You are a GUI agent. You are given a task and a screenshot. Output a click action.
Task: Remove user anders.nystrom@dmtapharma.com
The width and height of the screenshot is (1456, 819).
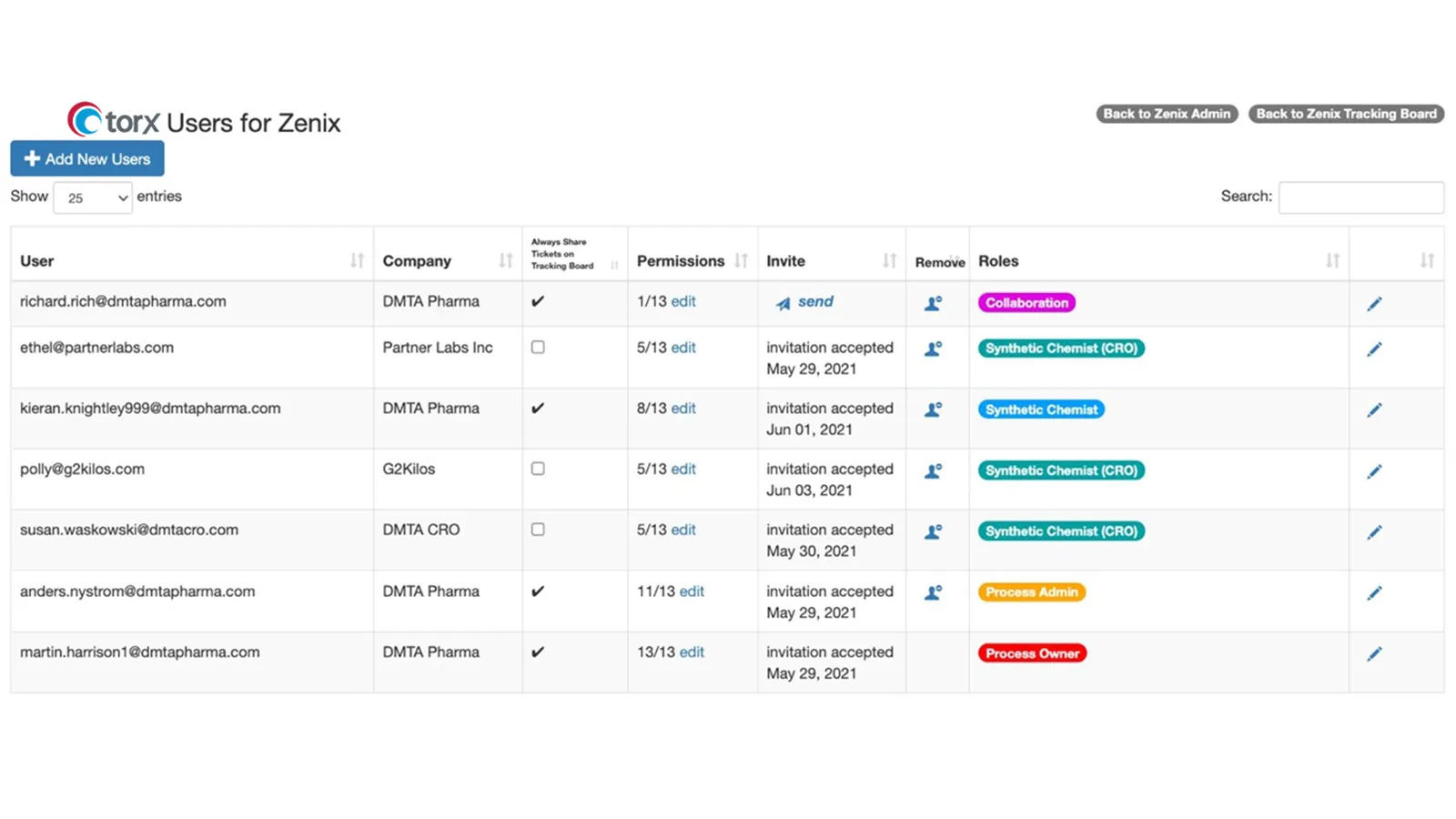point(933,592)
